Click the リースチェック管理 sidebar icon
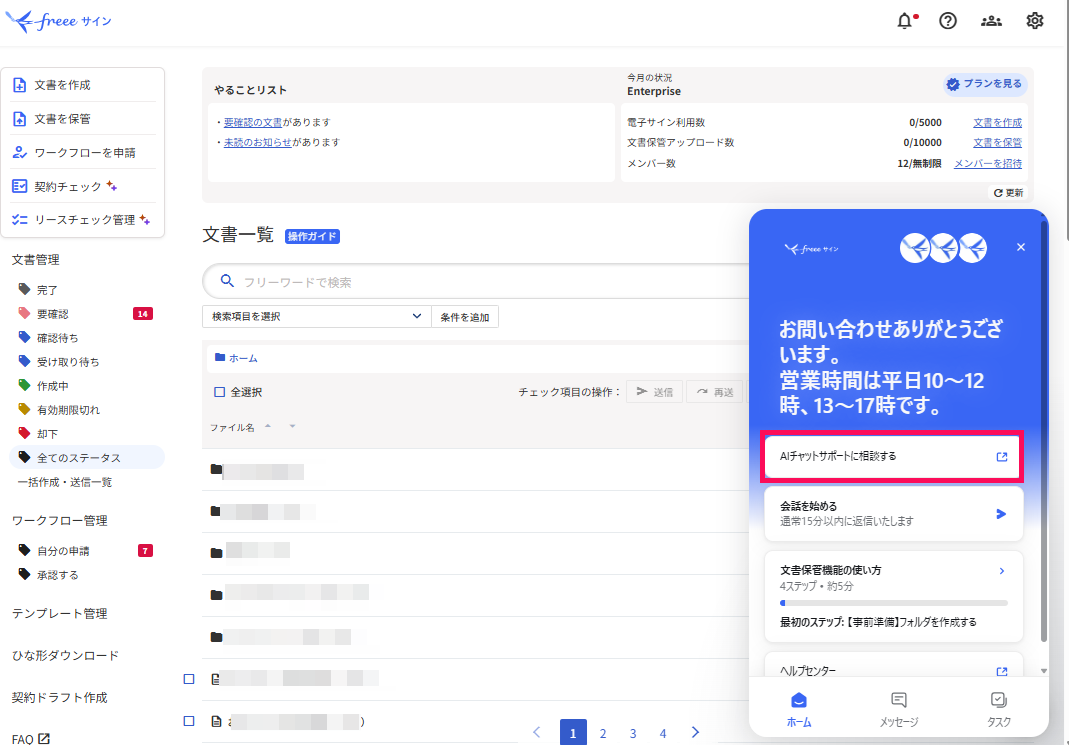Screen dimensions: 1069x745 (x=20, y=219)
